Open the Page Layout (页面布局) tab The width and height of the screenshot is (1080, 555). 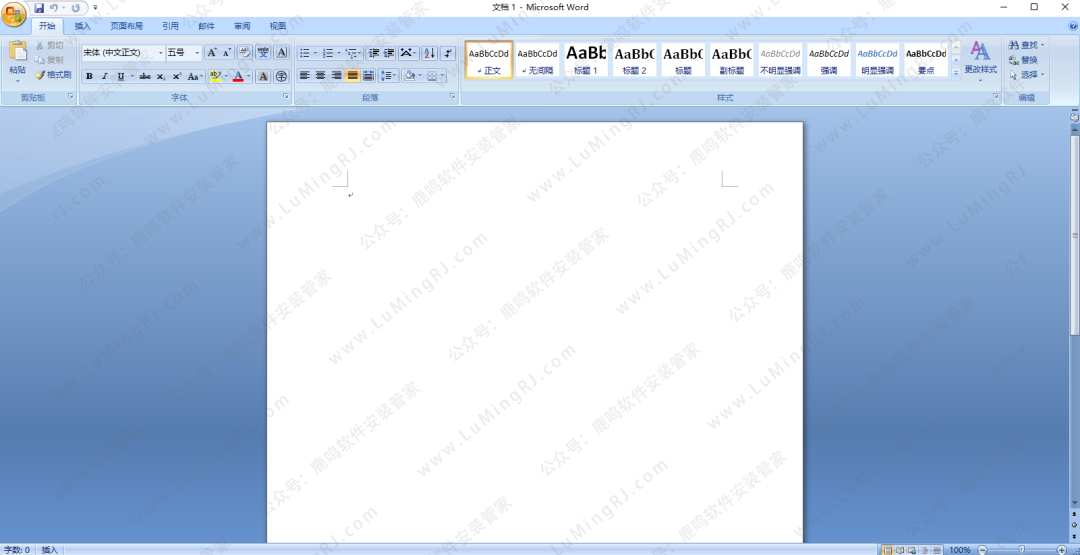[x=126, y=26]
